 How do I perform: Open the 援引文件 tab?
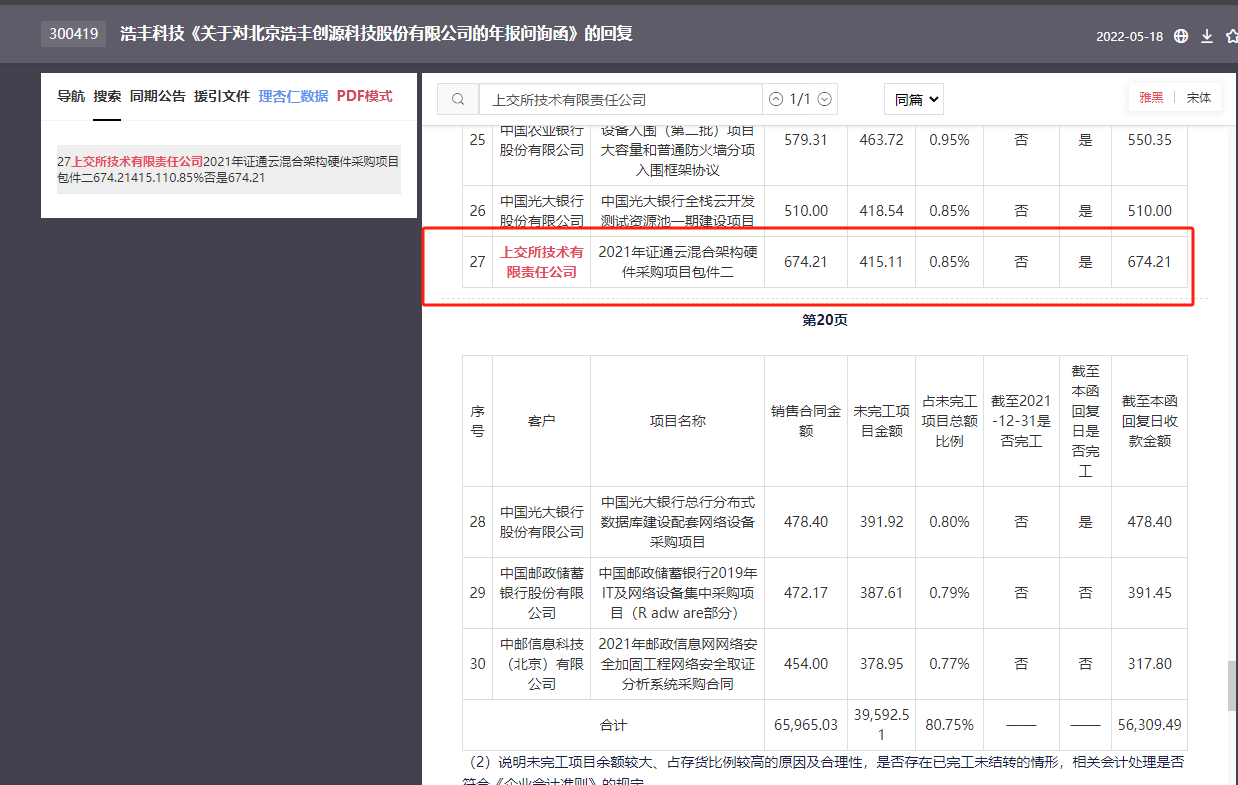[222, 96]
